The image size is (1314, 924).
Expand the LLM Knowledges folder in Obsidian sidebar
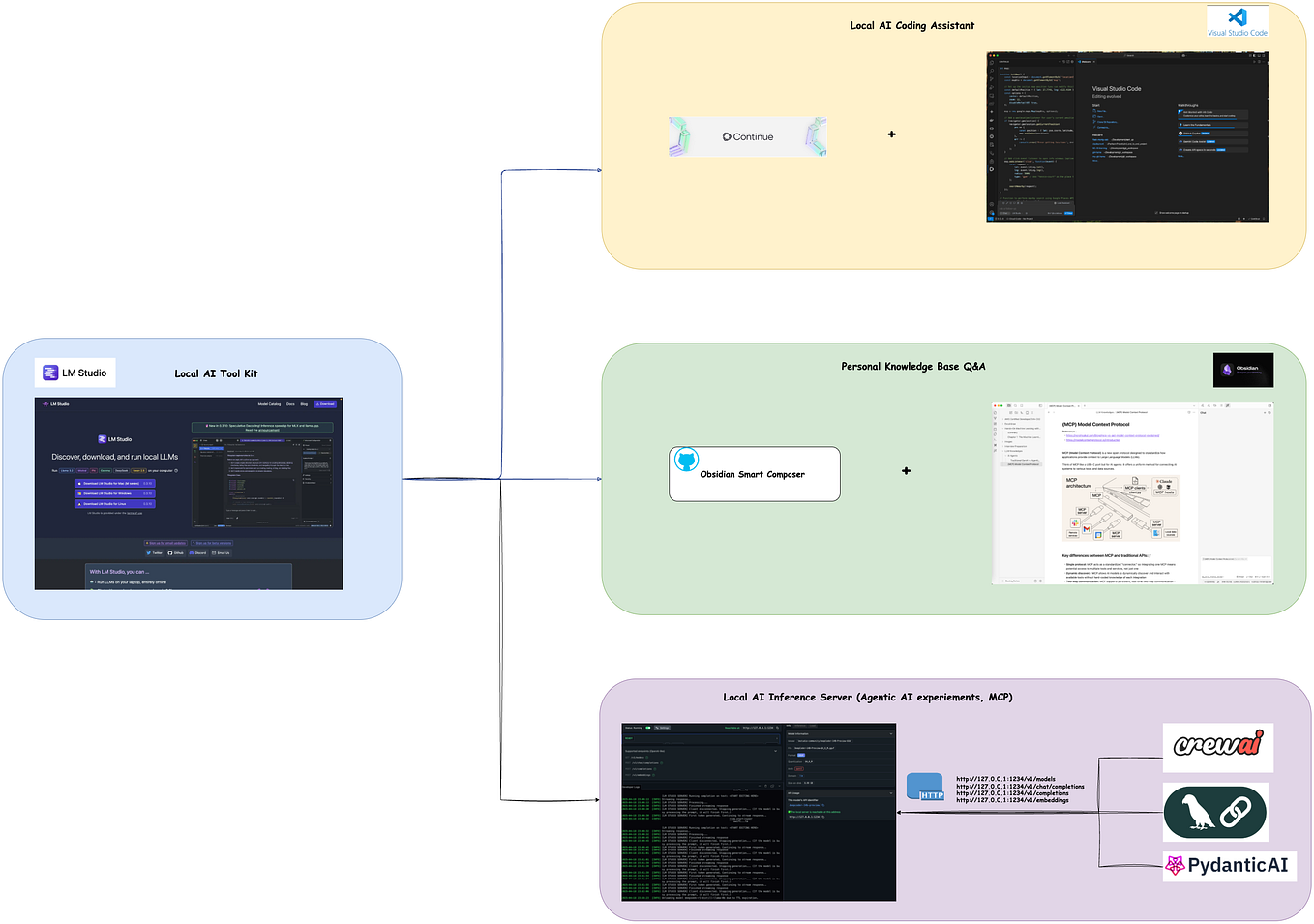1003,451
